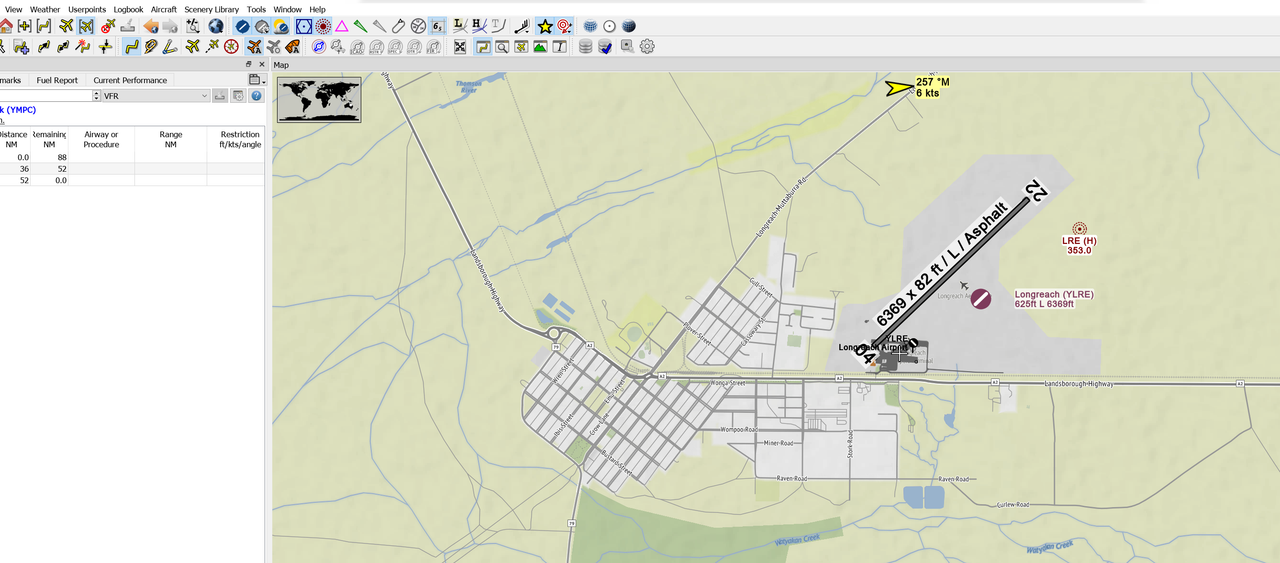Open the tab list dropdown button

point(255,79)
